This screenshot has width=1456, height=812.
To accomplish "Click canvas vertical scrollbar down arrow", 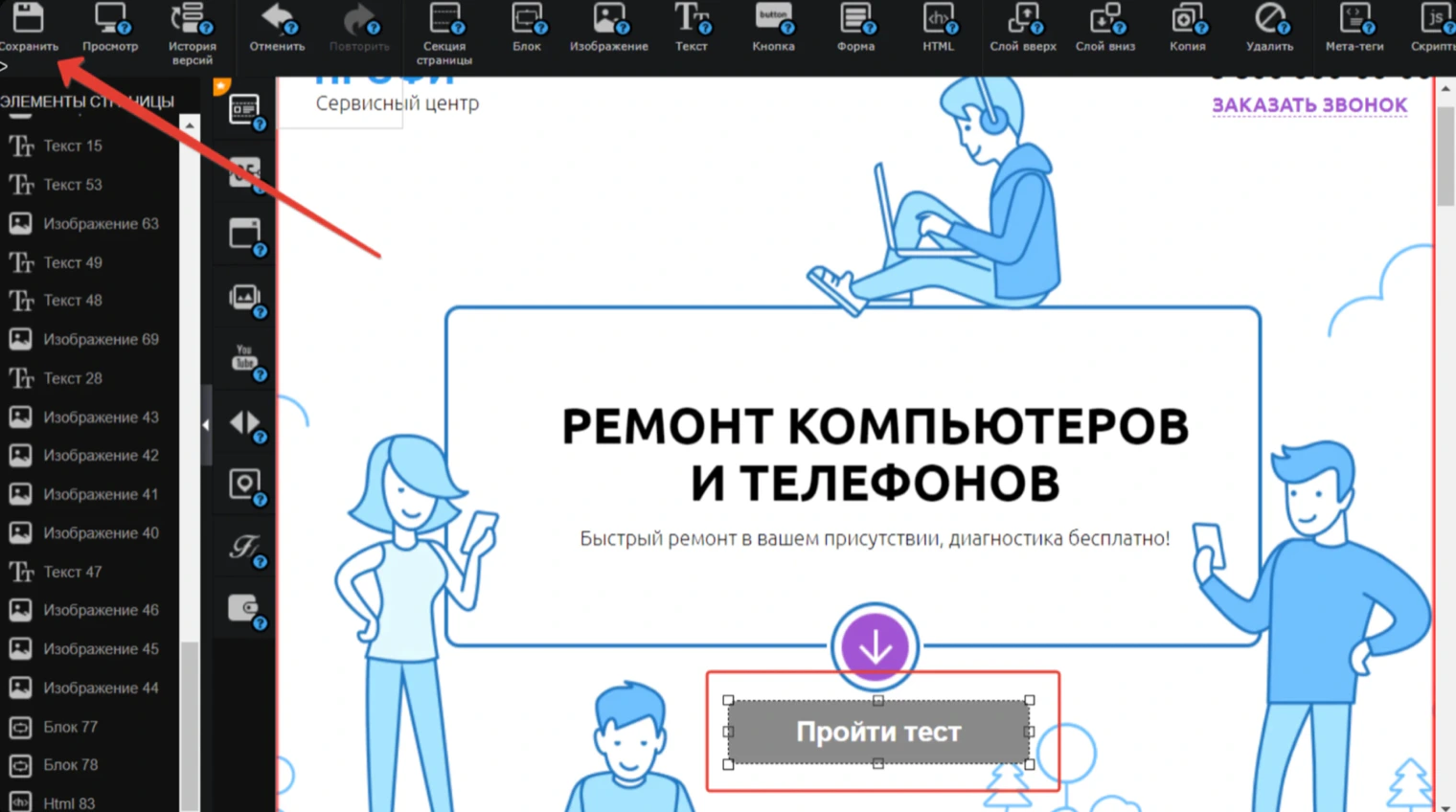I will (1445, 807).
